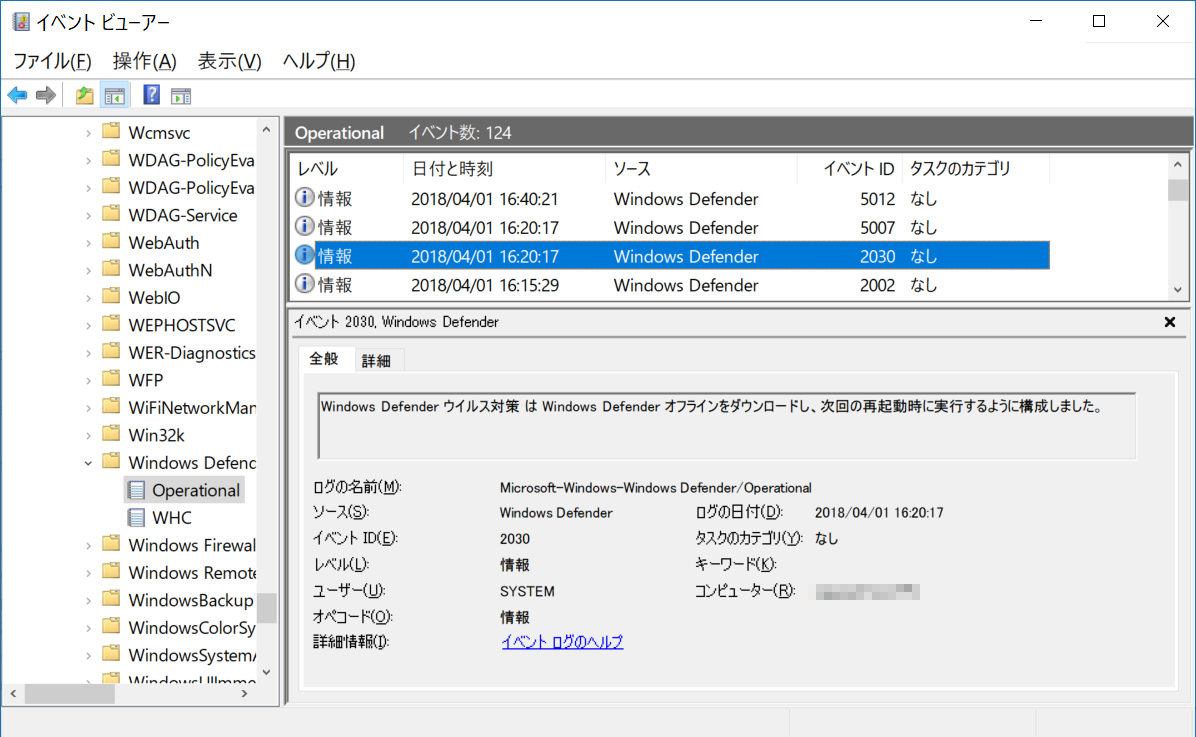Click the event list scroll down arrow
Viewport: 1196px width, 737px height.
point(1178,289)
